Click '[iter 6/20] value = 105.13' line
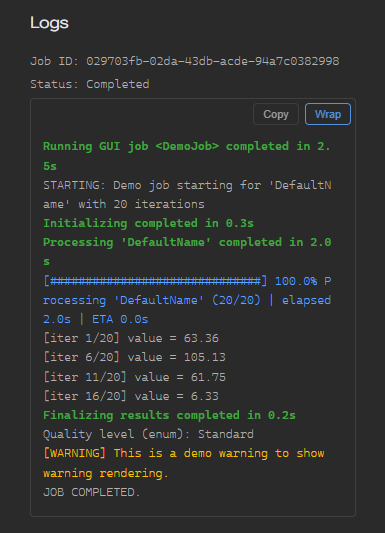385x533 pixels. [134, 357]
